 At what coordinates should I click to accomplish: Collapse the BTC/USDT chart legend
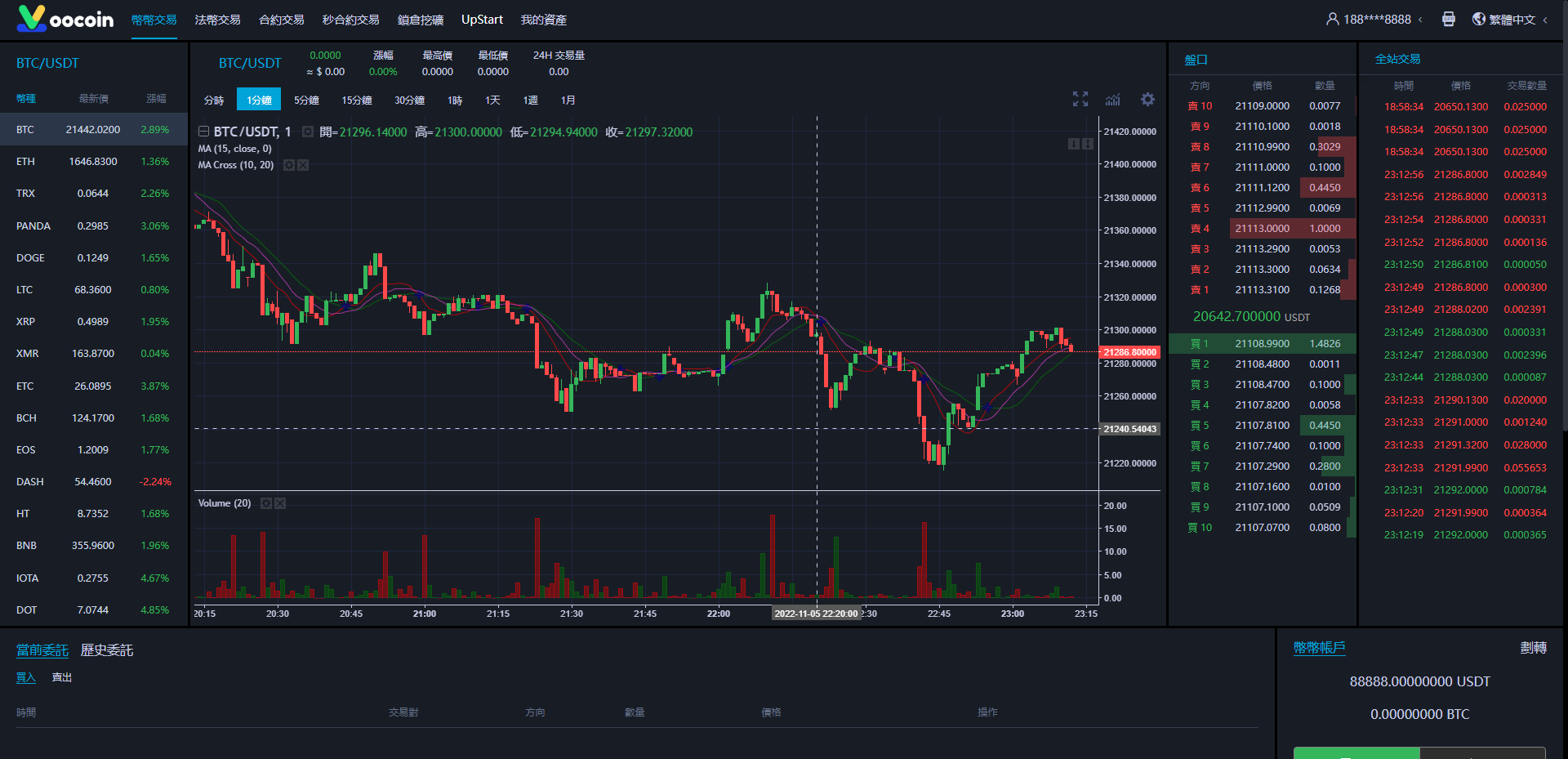[203, 132]
